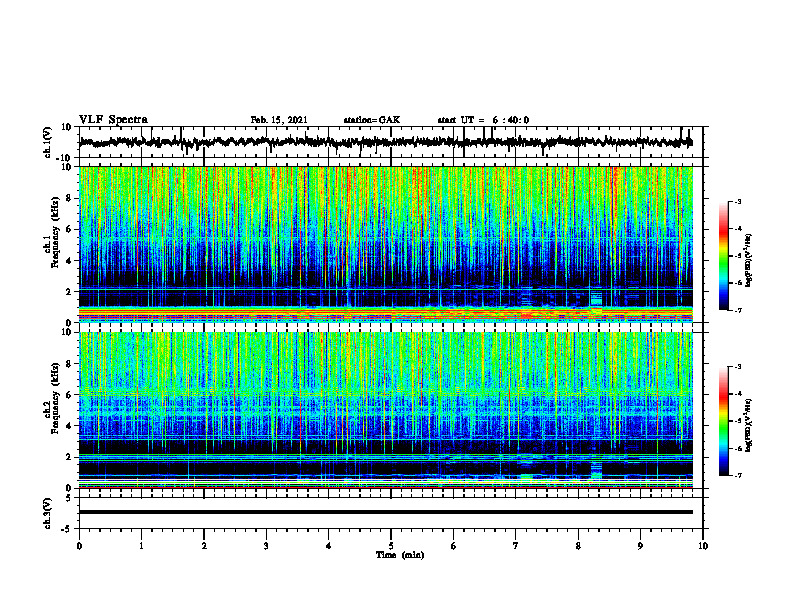Click the "Time (min)" axis title
The width and height of the screenshot is (792, 612).
tap(400, 555)
